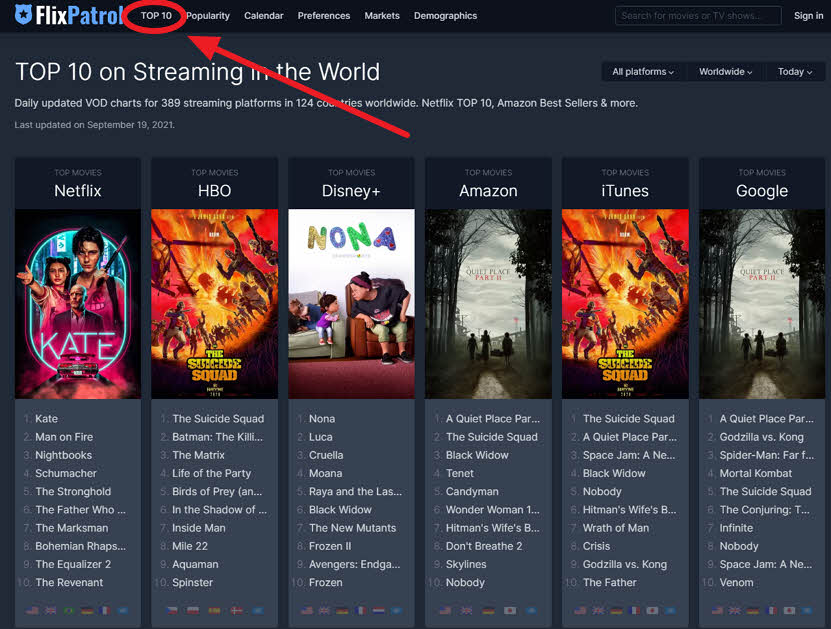Pick the UK flag under the Amazon list

(466, 610)
